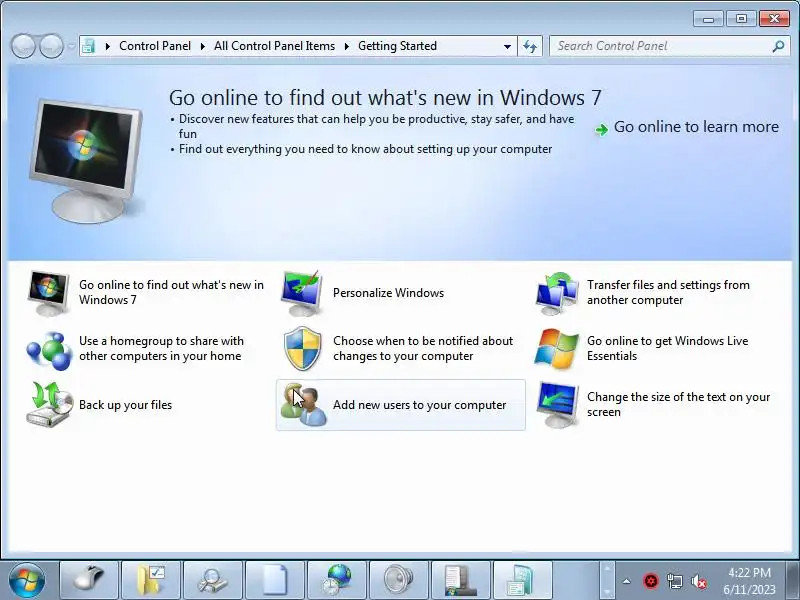Click the Getting Started window taskbar icon

[522, 580]
